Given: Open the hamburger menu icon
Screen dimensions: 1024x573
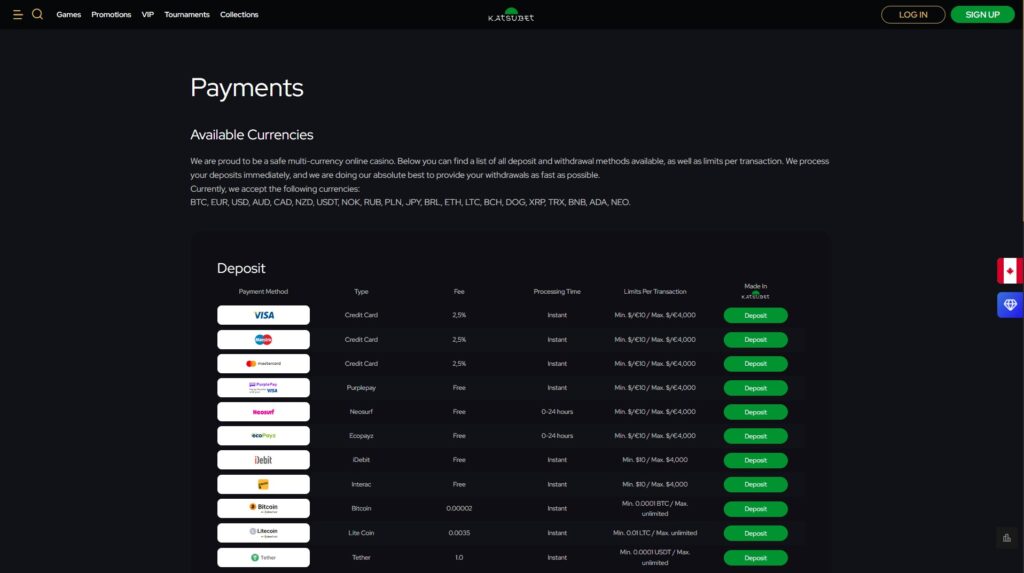Looking at the screenshot, I should [18, 14].
